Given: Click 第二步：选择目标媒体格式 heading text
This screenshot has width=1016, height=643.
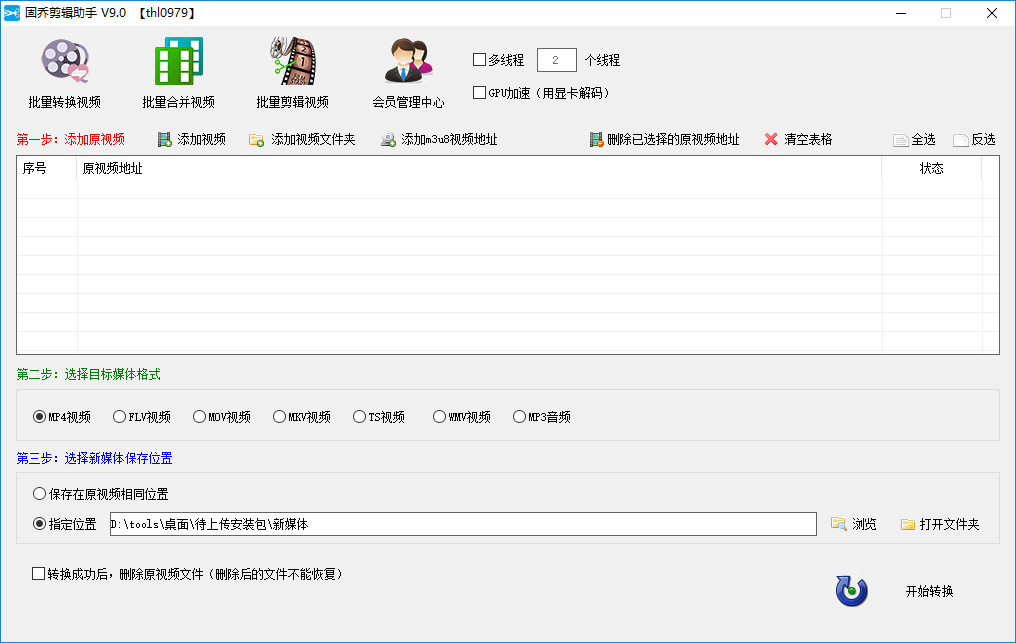Looking at the screenshot, I should point(88,375).
